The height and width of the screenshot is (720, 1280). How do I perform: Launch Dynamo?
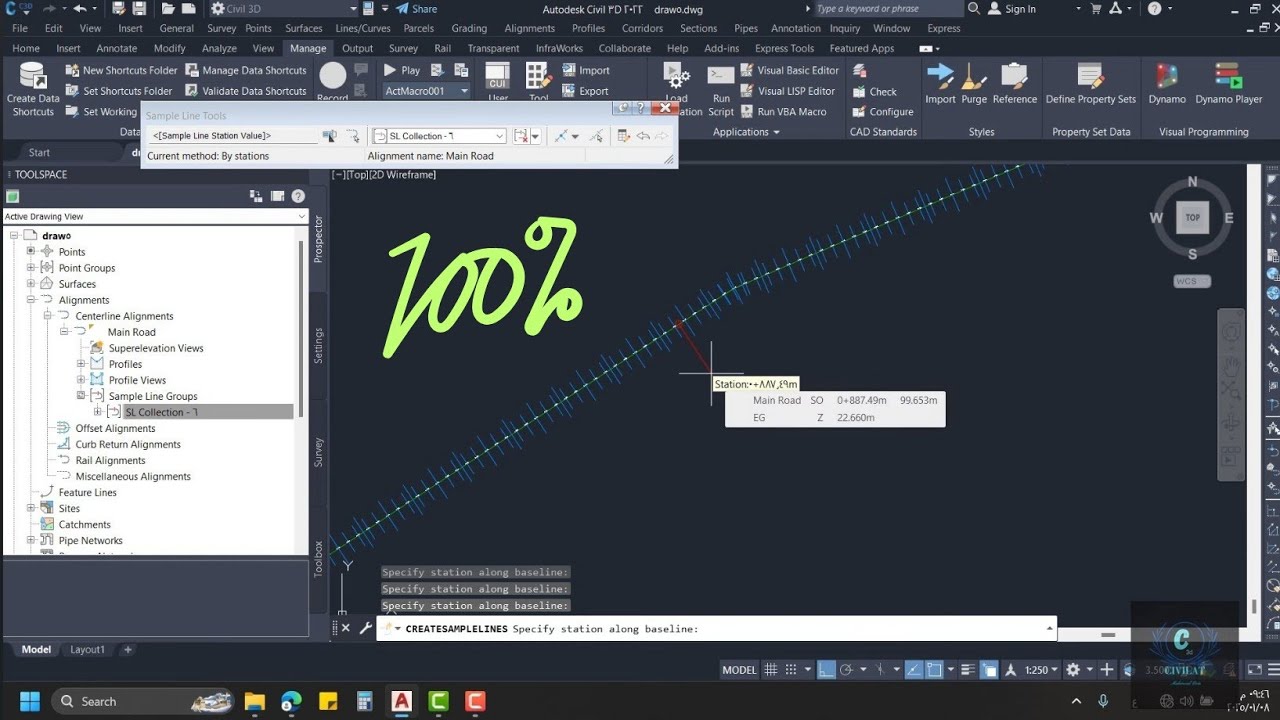click(x=1167, y=84)
